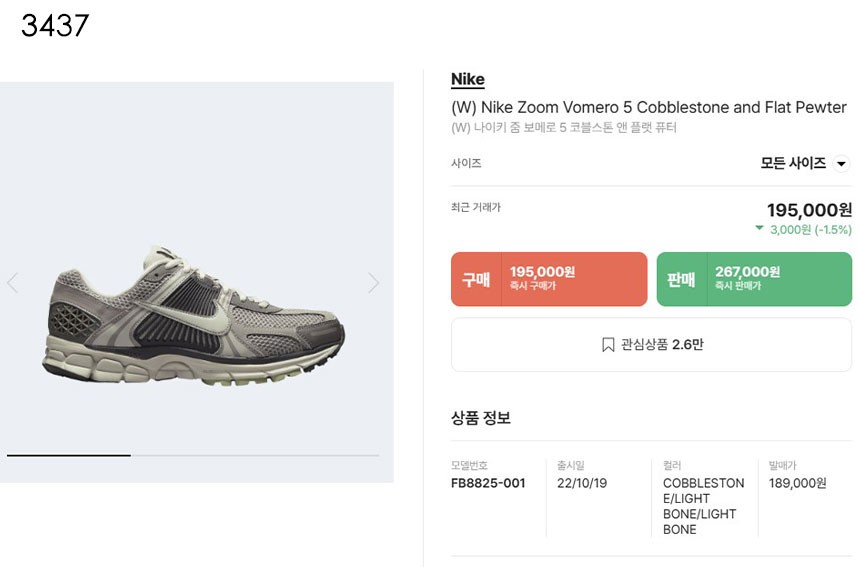Open the Nike brand link
The width and height of the screenshot is (860, 567).
click(467, 80)
